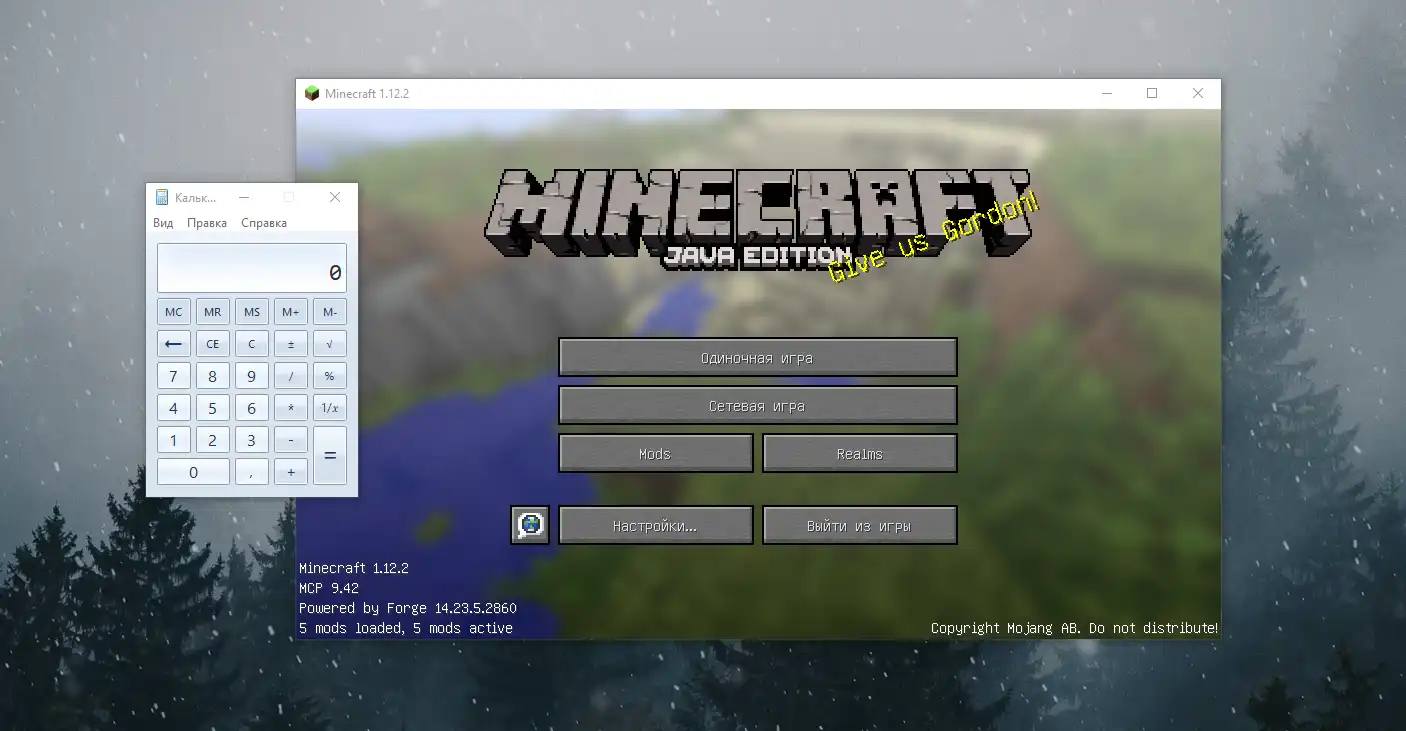1406x731 pixels.
Task: Click digit 3 on the Calculator
Action: (252, 440)
